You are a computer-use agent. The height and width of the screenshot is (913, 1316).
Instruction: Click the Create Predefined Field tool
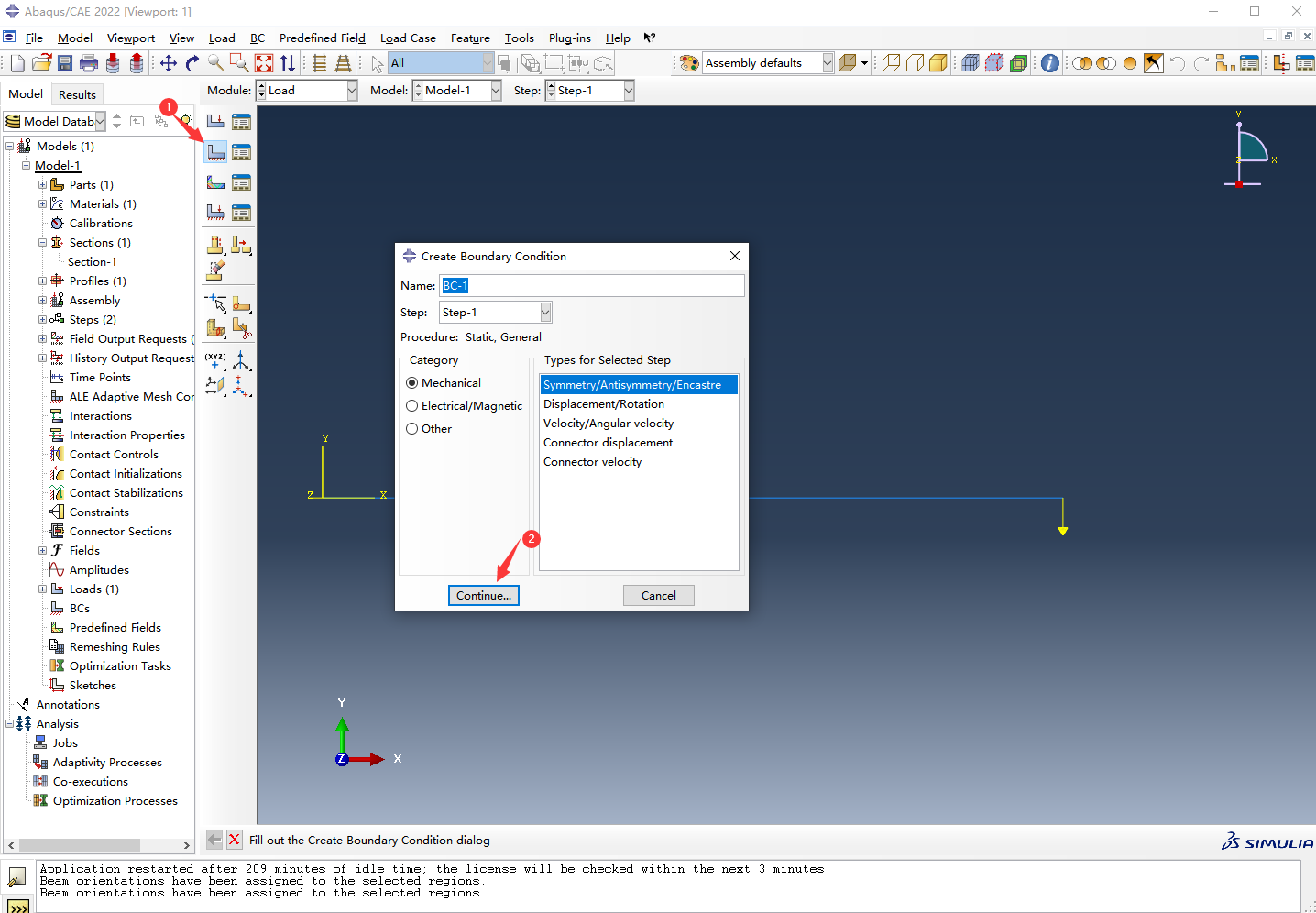click(215, 182)
